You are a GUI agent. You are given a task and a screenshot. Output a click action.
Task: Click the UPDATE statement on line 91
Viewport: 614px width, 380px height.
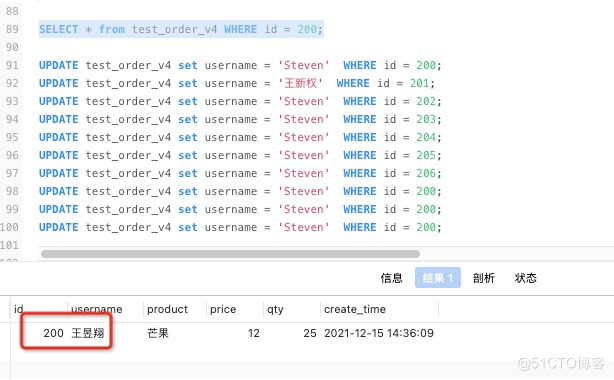point(240,65)
